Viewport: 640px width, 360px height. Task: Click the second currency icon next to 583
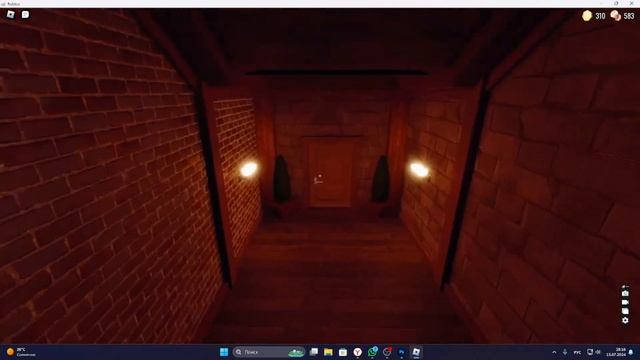(616, 16)
